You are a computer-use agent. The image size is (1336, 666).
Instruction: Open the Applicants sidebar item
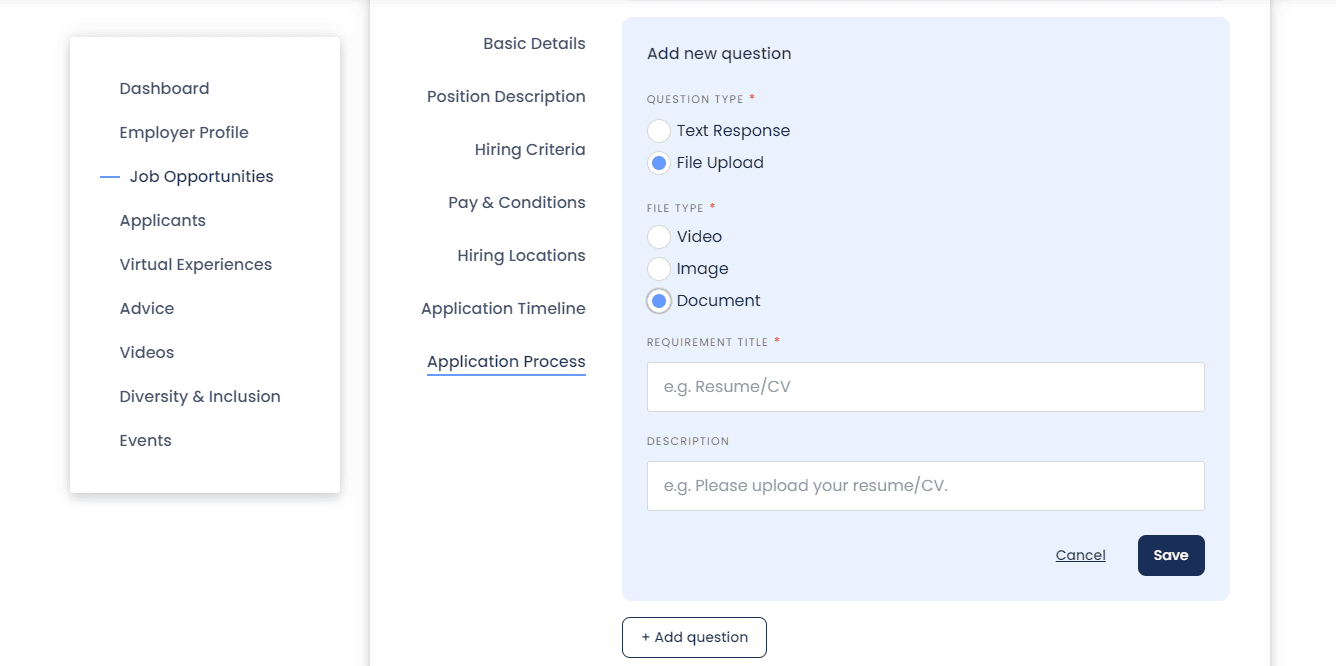pyautogui.click(x=162, y=221)
